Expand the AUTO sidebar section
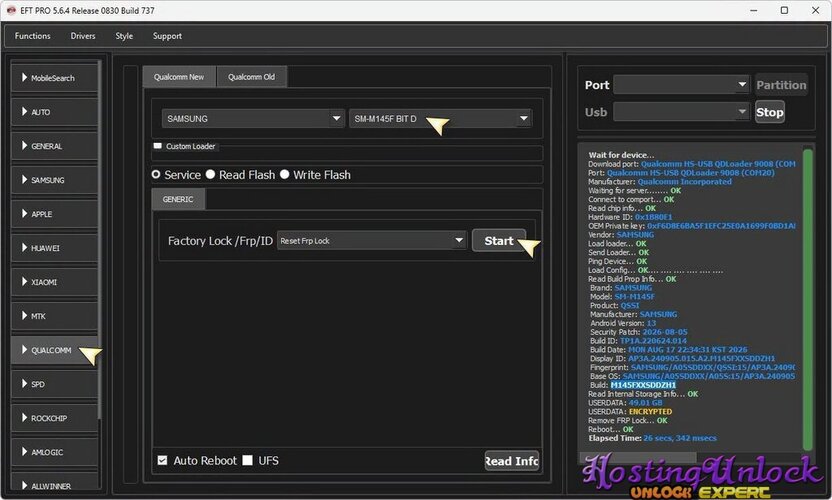 [x=54, y=112]
